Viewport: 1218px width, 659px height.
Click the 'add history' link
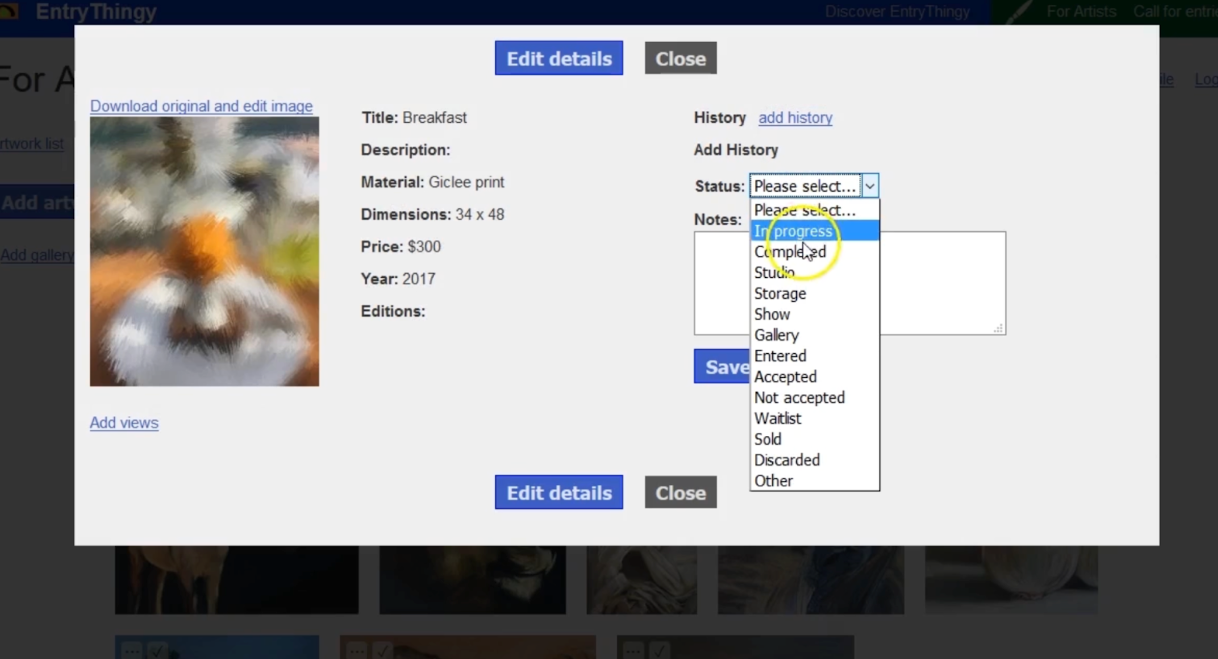point(795,118)
